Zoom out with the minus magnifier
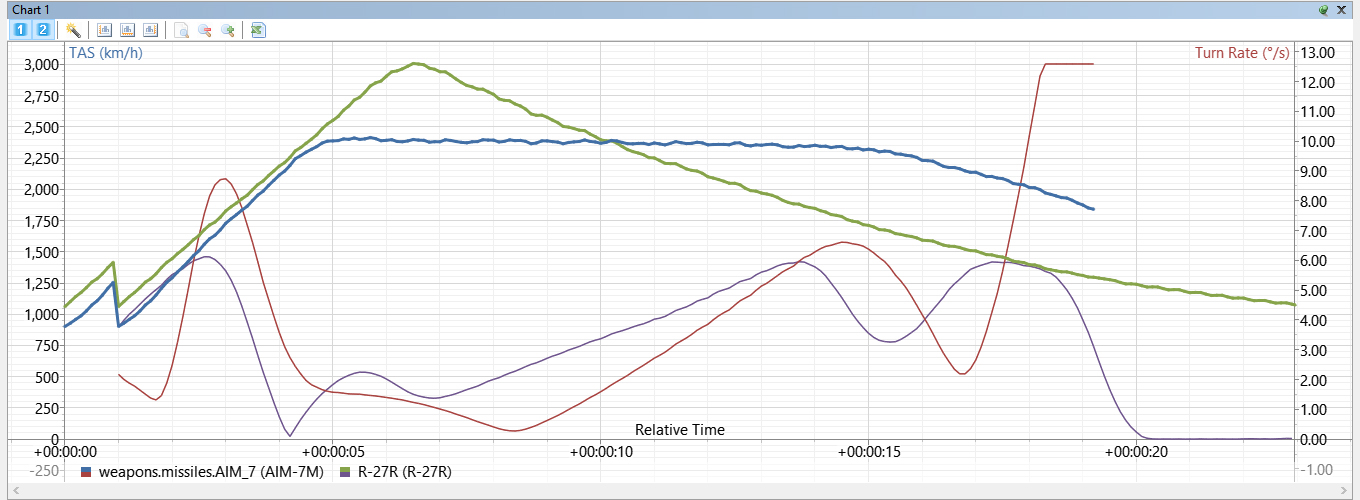 pyautogui.click(x=205, y=30)
